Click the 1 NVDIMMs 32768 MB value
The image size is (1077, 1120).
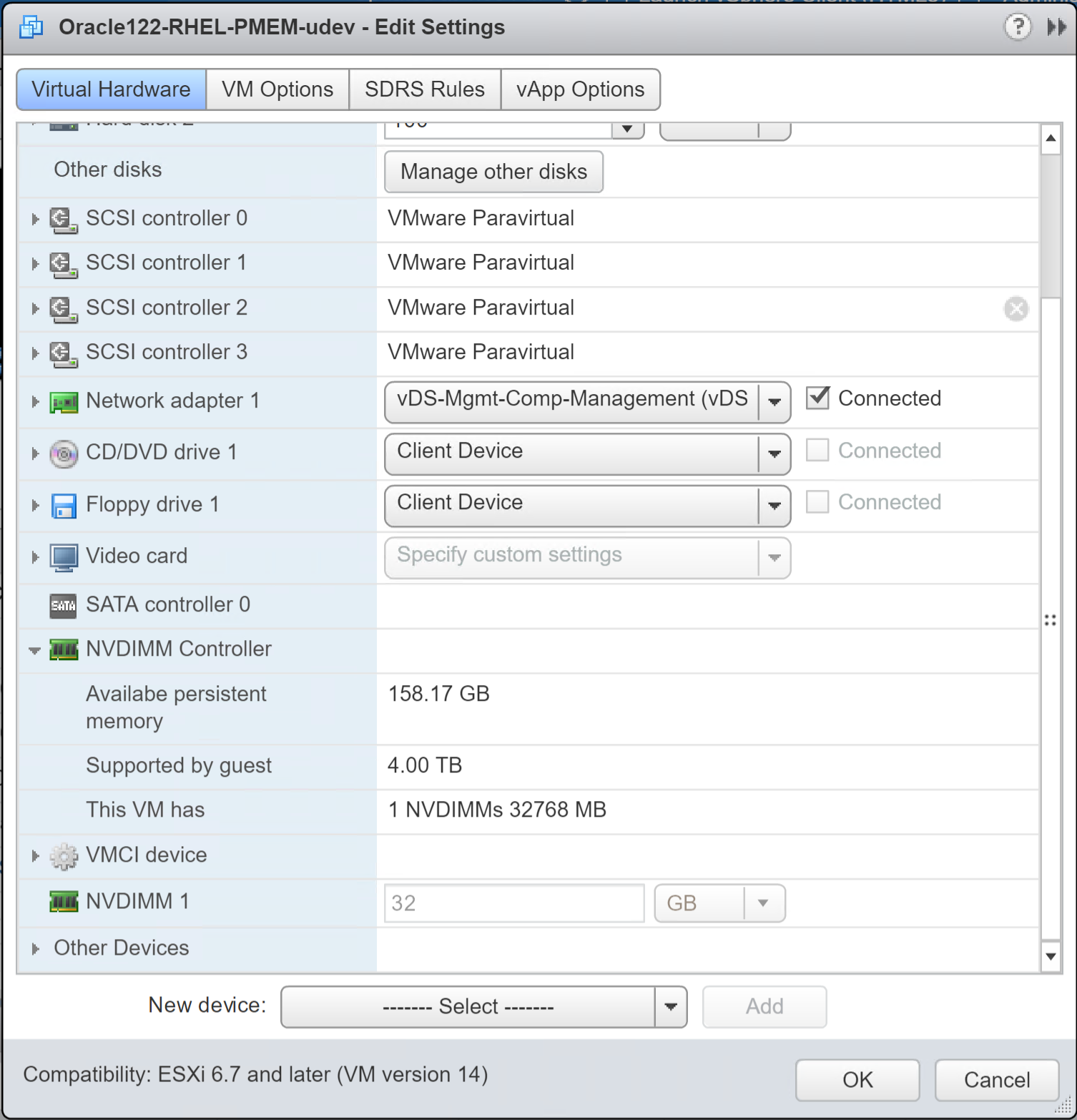[497, 810]
